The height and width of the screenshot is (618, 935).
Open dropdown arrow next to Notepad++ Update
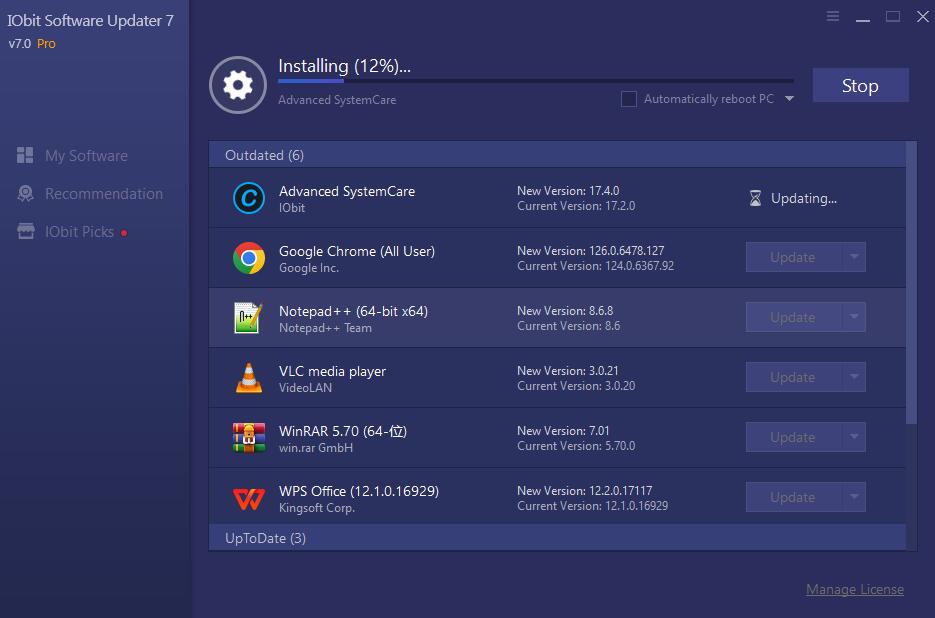(x=854, y=317)
